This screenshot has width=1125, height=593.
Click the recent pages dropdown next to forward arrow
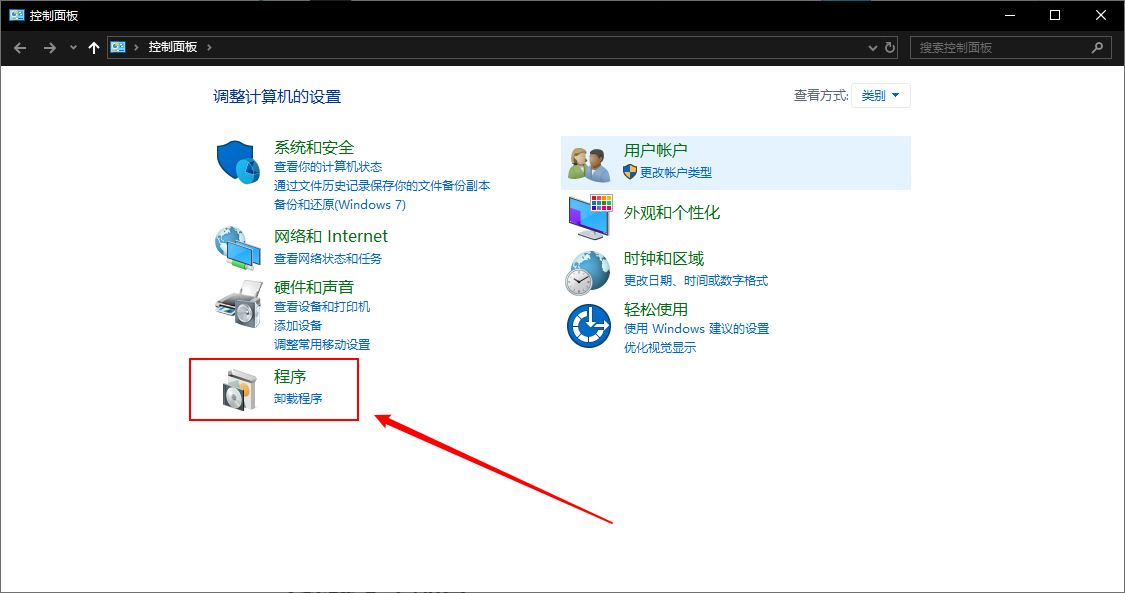click(73, 46)
